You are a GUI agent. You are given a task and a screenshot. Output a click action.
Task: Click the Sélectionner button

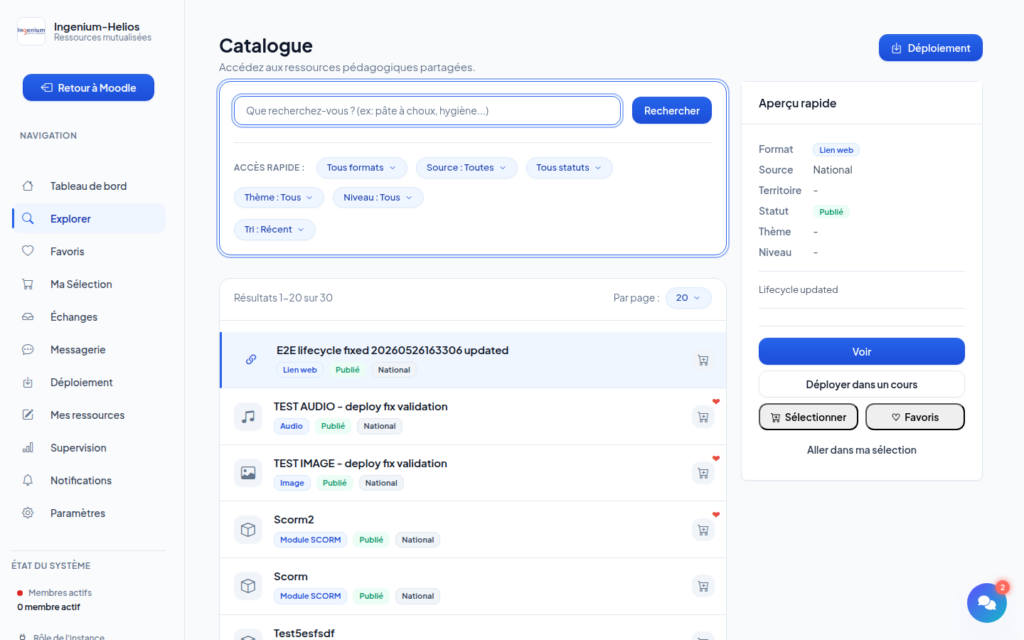click(808, 417)
